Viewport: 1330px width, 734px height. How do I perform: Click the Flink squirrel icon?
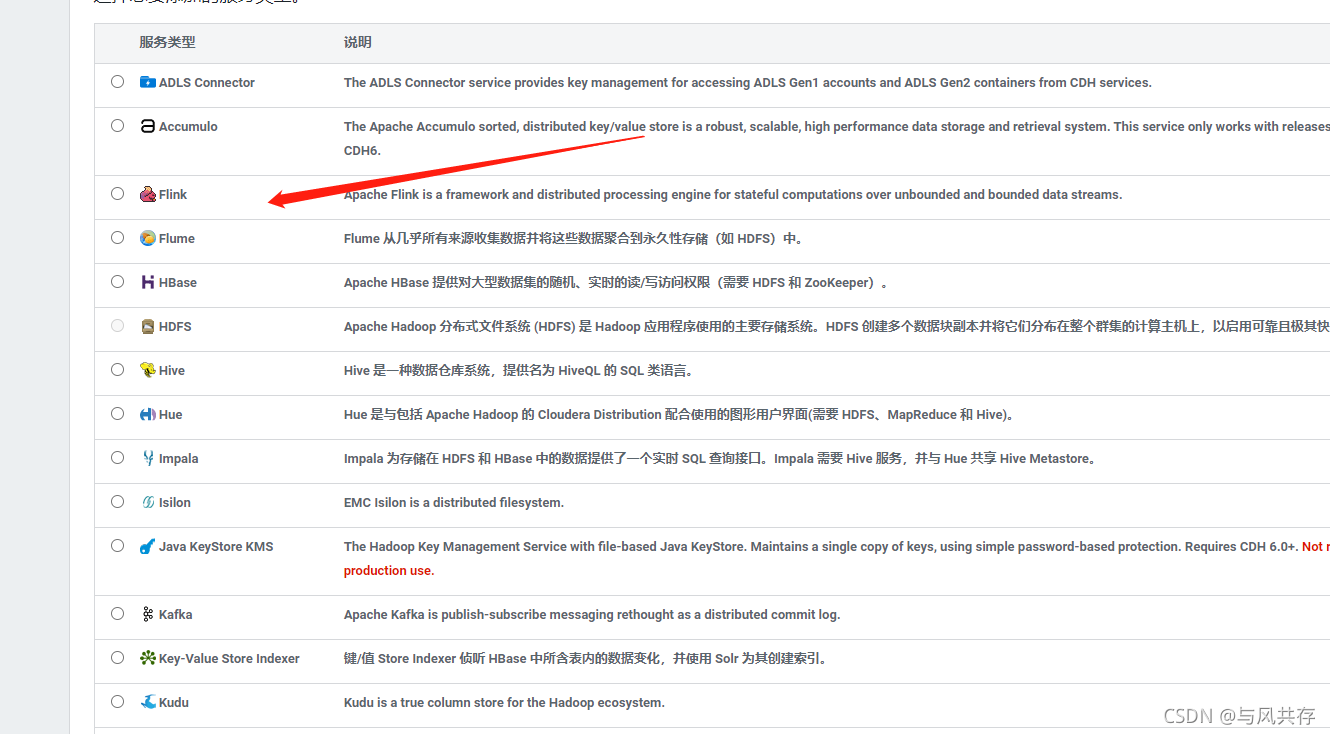[148, 194]
